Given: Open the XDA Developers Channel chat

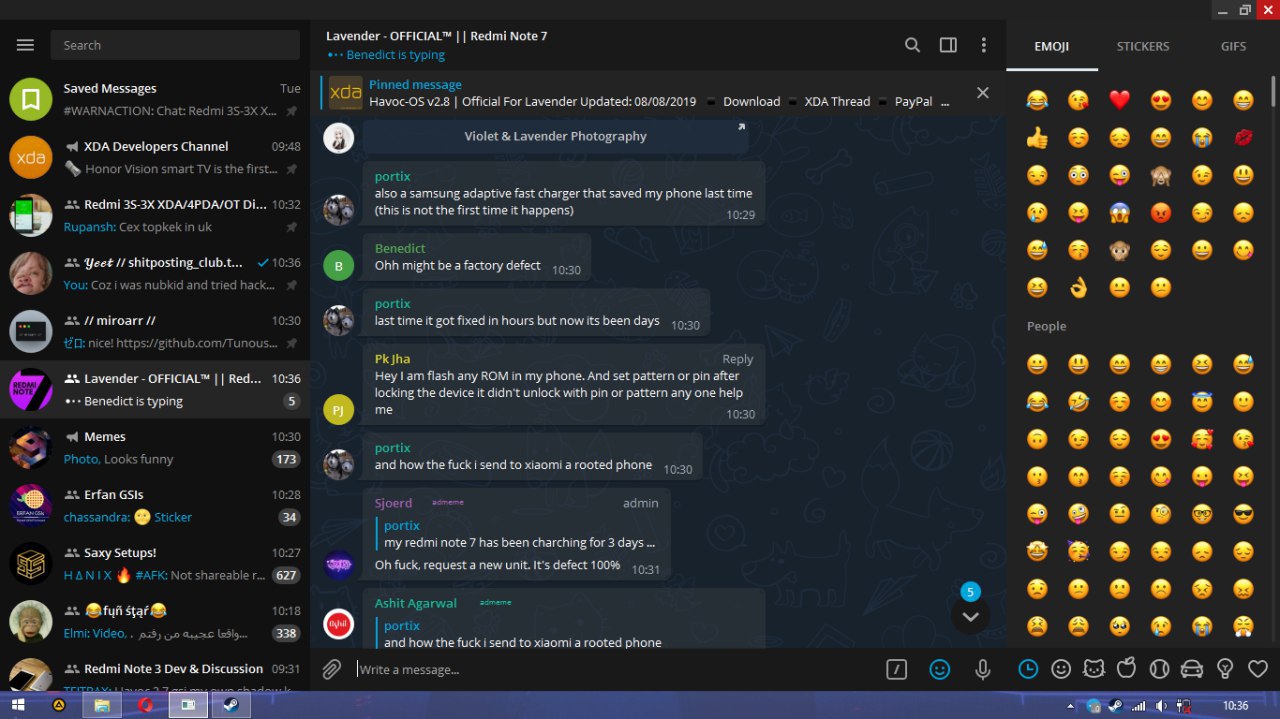Looking at the screenshot, I should point(155,157).
